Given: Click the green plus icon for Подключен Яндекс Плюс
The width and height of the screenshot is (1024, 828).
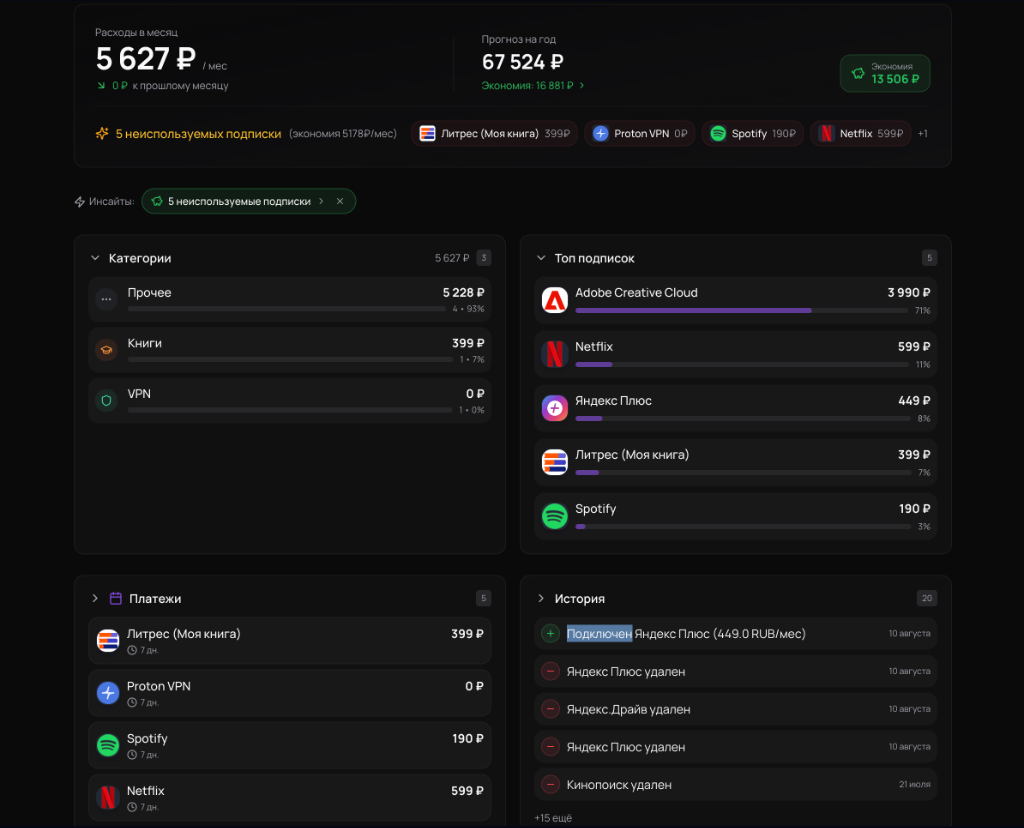Looking at the screenshot, I should (551, 633).
